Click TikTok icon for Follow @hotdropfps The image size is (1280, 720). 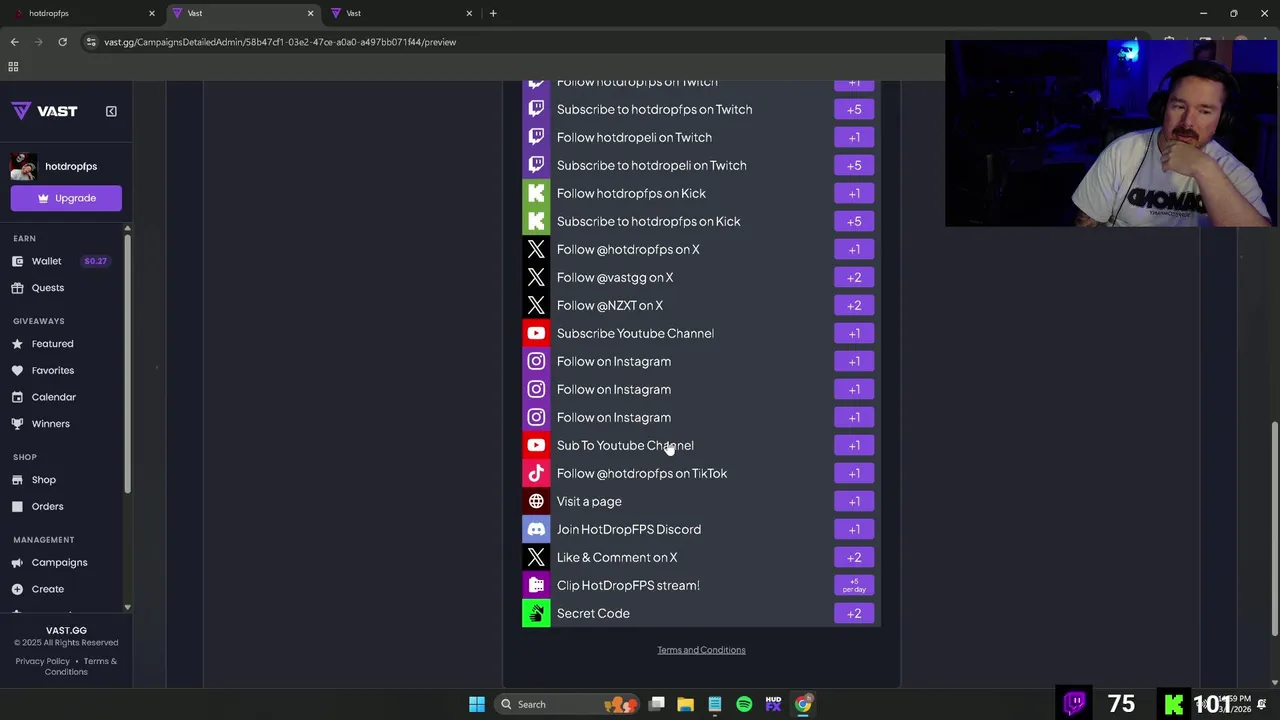[536, 473]
